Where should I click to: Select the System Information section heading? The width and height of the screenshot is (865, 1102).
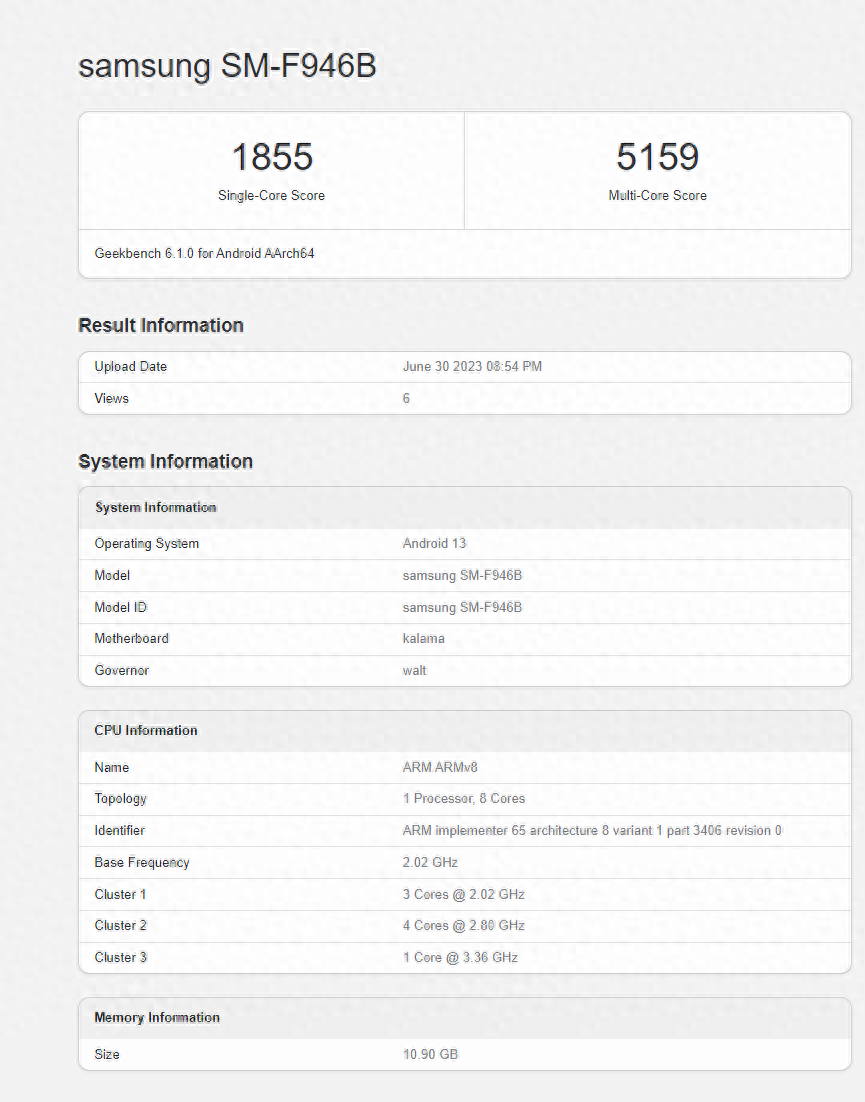(165, 461)
